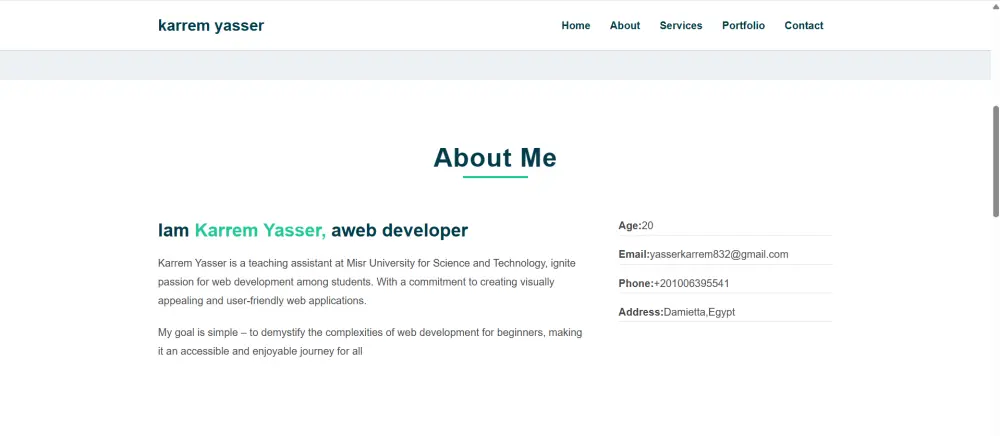Open the About navigation item
The image size is (1000, 436).
pos(625,26)
